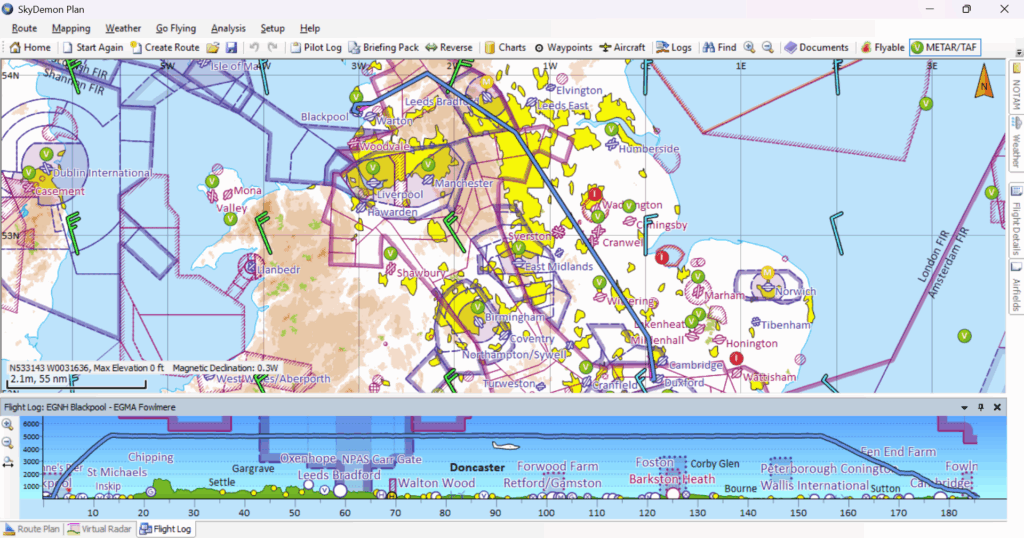Expand the toolbar overflow arrow
1024x538 pixels.
[1019, 52]
